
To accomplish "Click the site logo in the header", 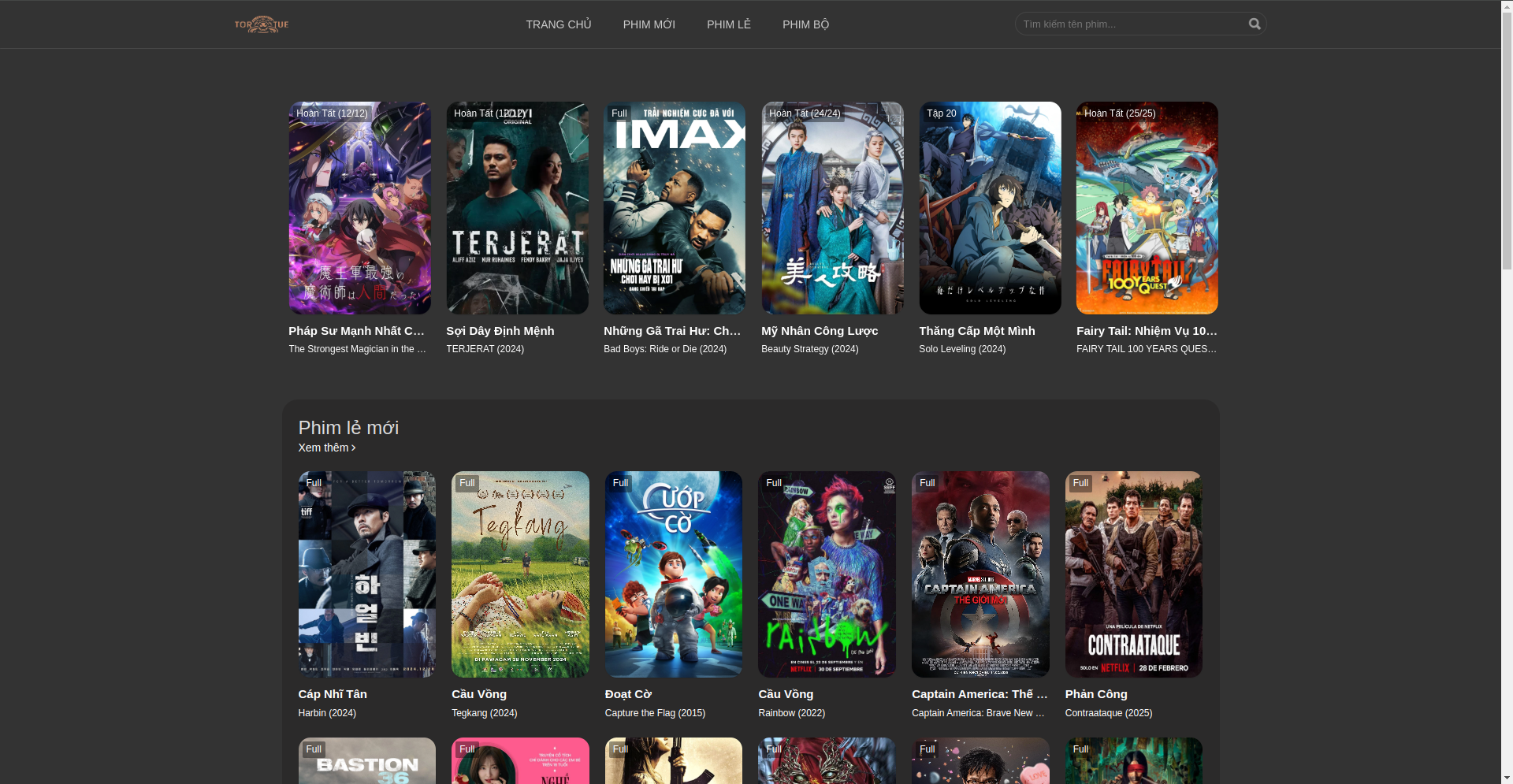I will click(262, 24).
